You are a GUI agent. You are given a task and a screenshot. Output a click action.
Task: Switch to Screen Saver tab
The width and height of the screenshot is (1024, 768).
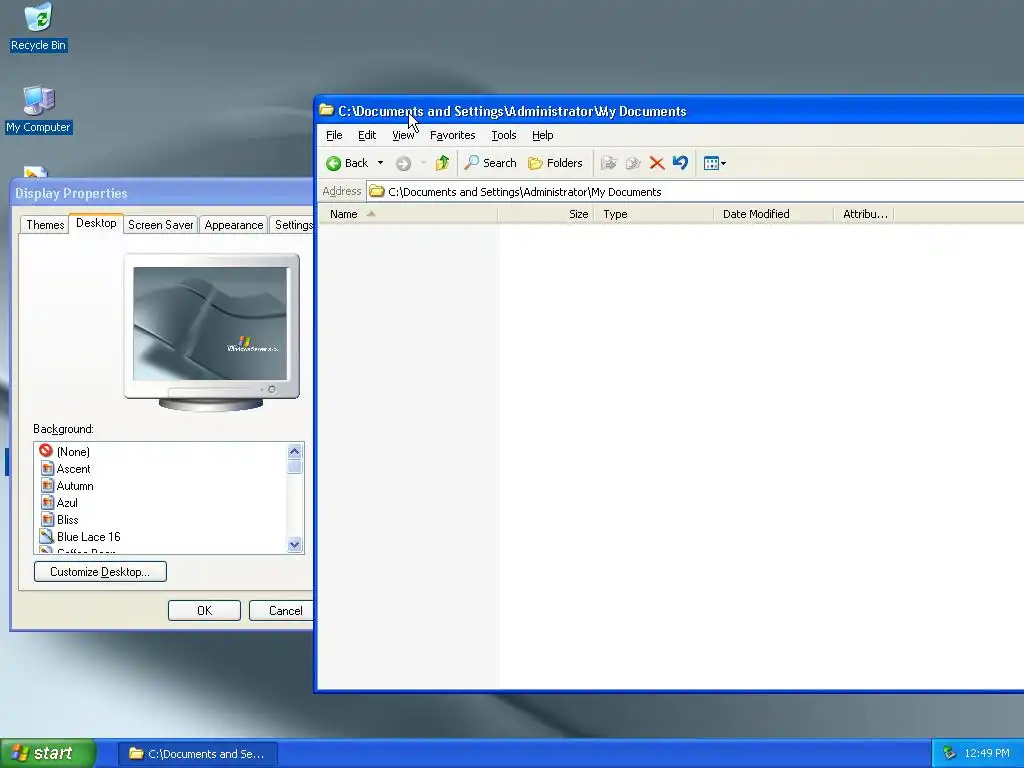(x=161, y=225)
